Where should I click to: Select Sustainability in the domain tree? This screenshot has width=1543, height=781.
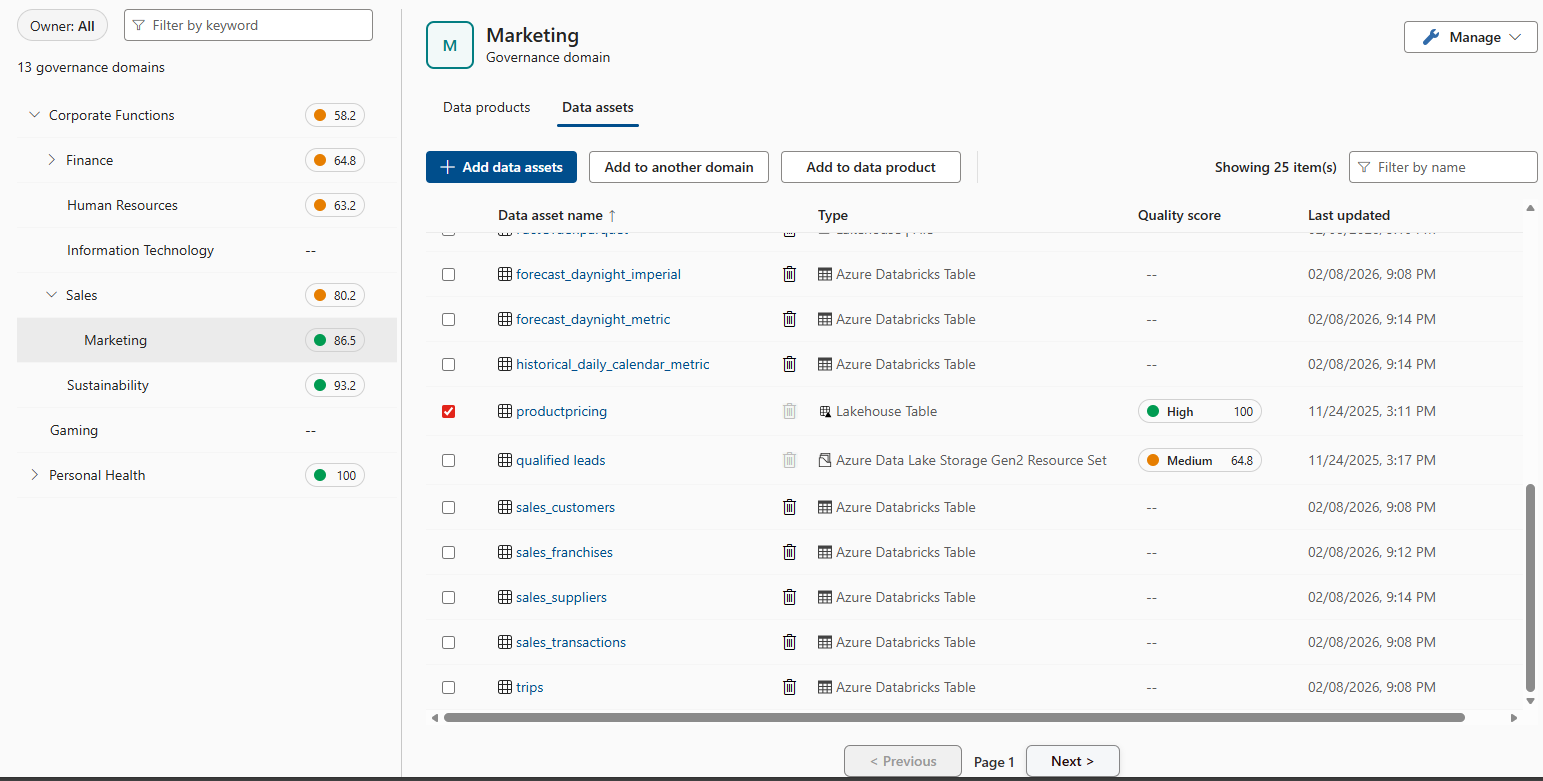click(108, 385)
